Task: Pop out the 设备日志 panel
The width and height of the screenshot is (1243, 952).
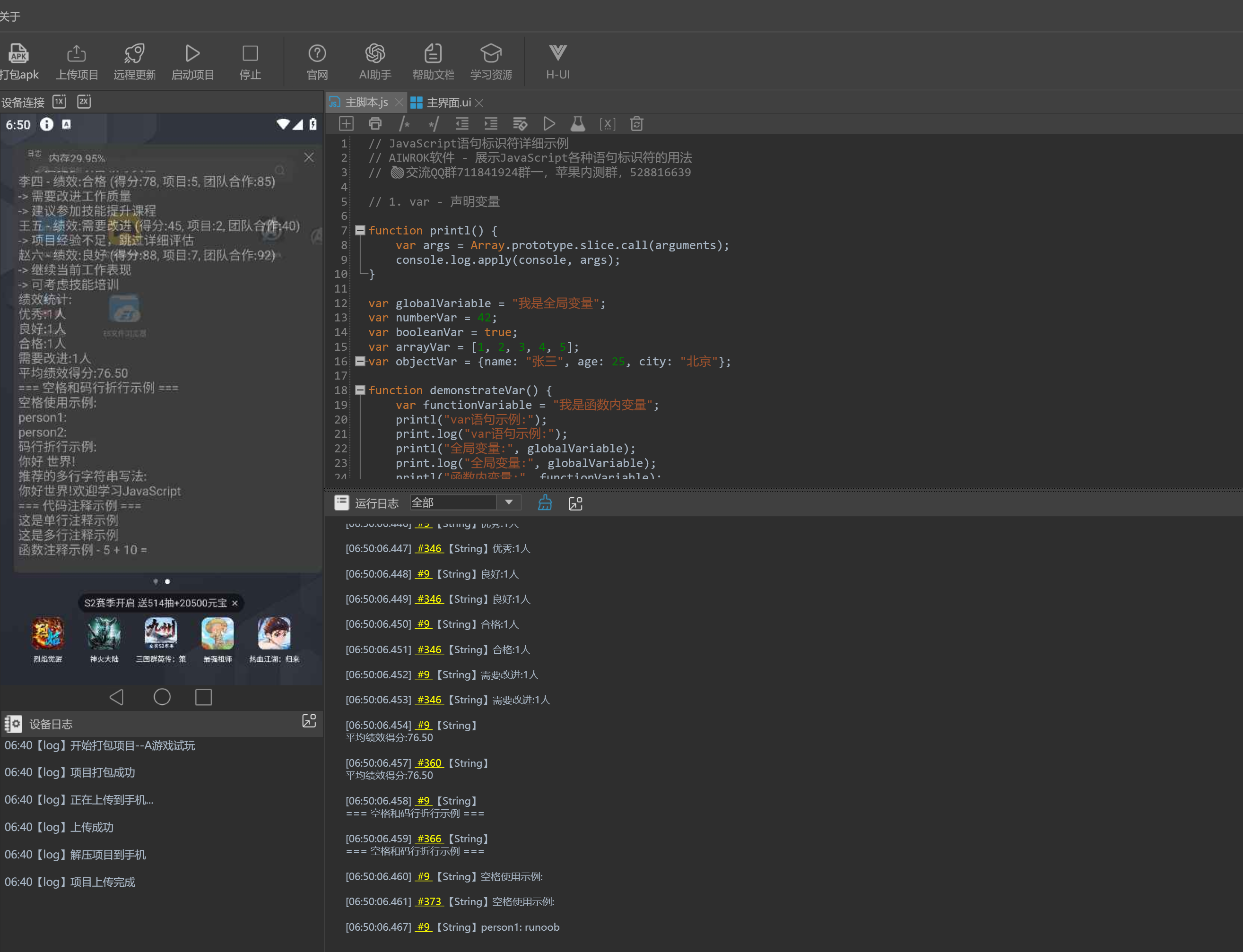Action: point(309,721)
